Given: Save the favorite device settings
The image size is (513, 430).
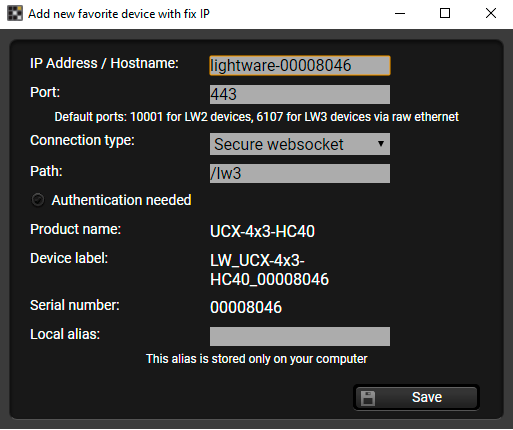Looking at the screenshot, I should point(416,397).
